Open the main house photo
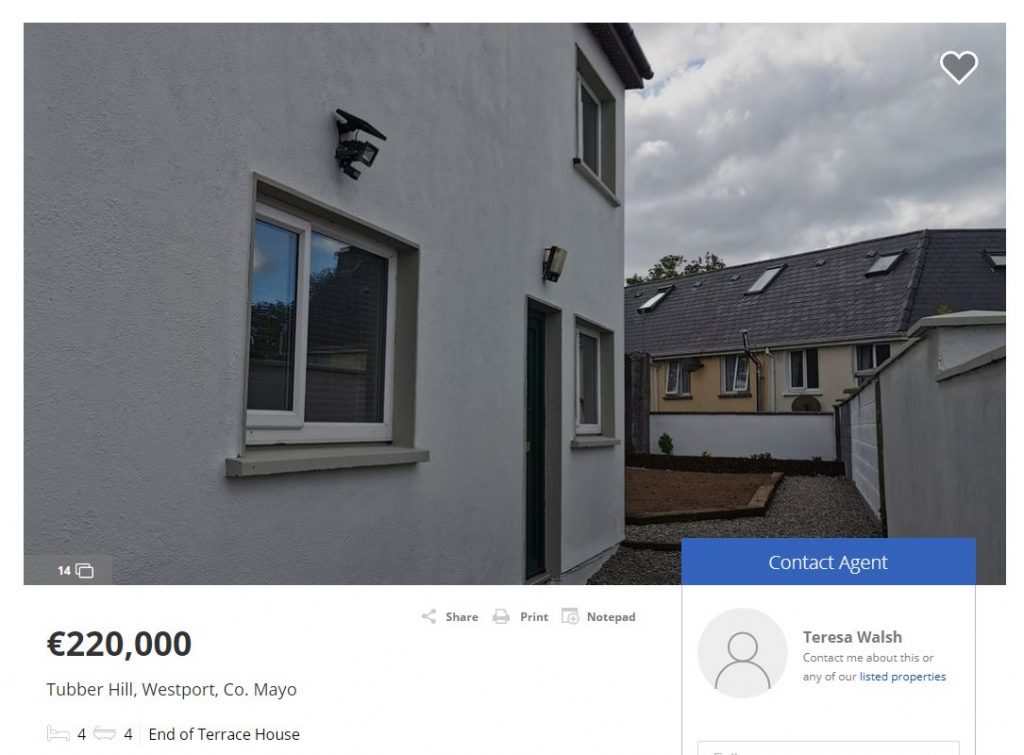This screenshot has width=1024, height=755. tap(515, 304)
